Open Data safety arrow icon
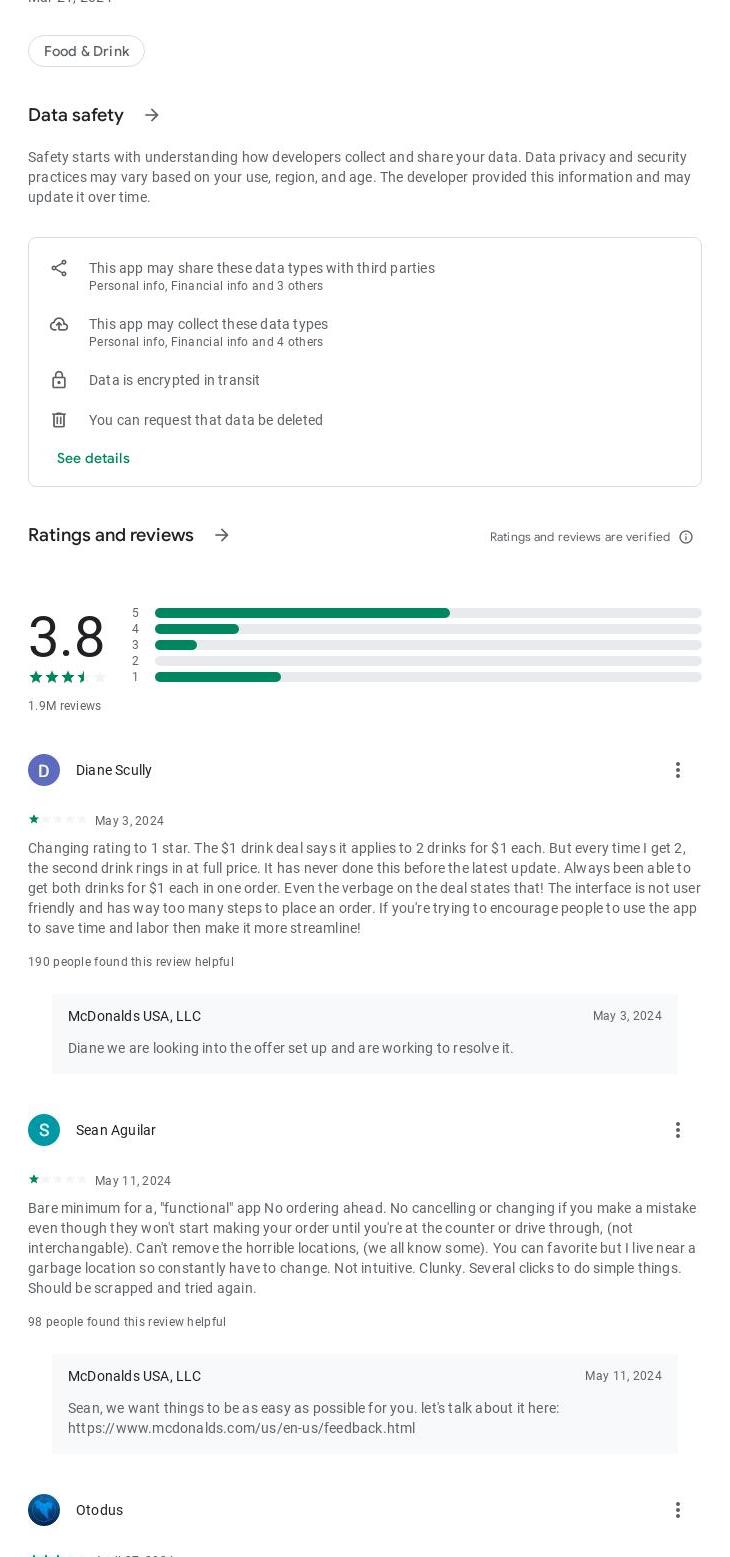The width and height of the screenshot is (730, 1557). click(152, 115)
